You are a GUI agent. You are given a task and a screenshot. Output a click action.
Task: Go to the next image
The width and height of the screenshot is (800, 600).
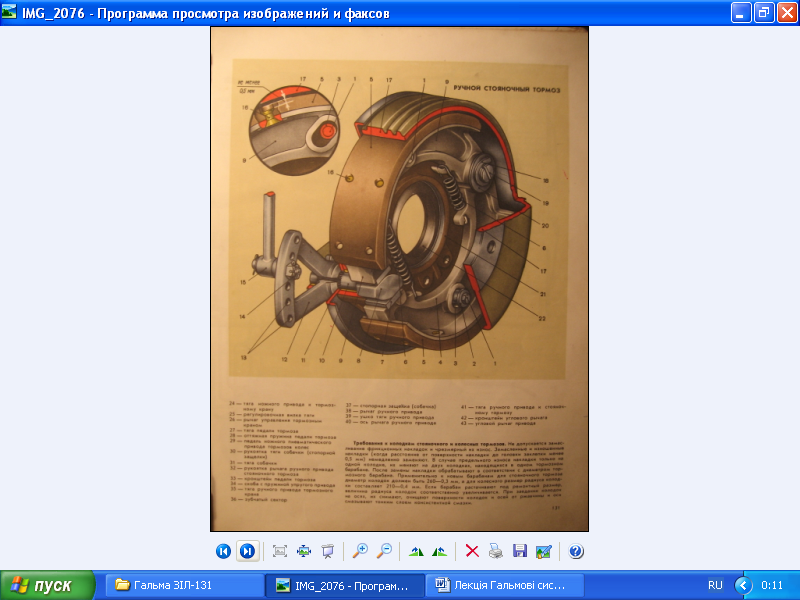point(247,551)
